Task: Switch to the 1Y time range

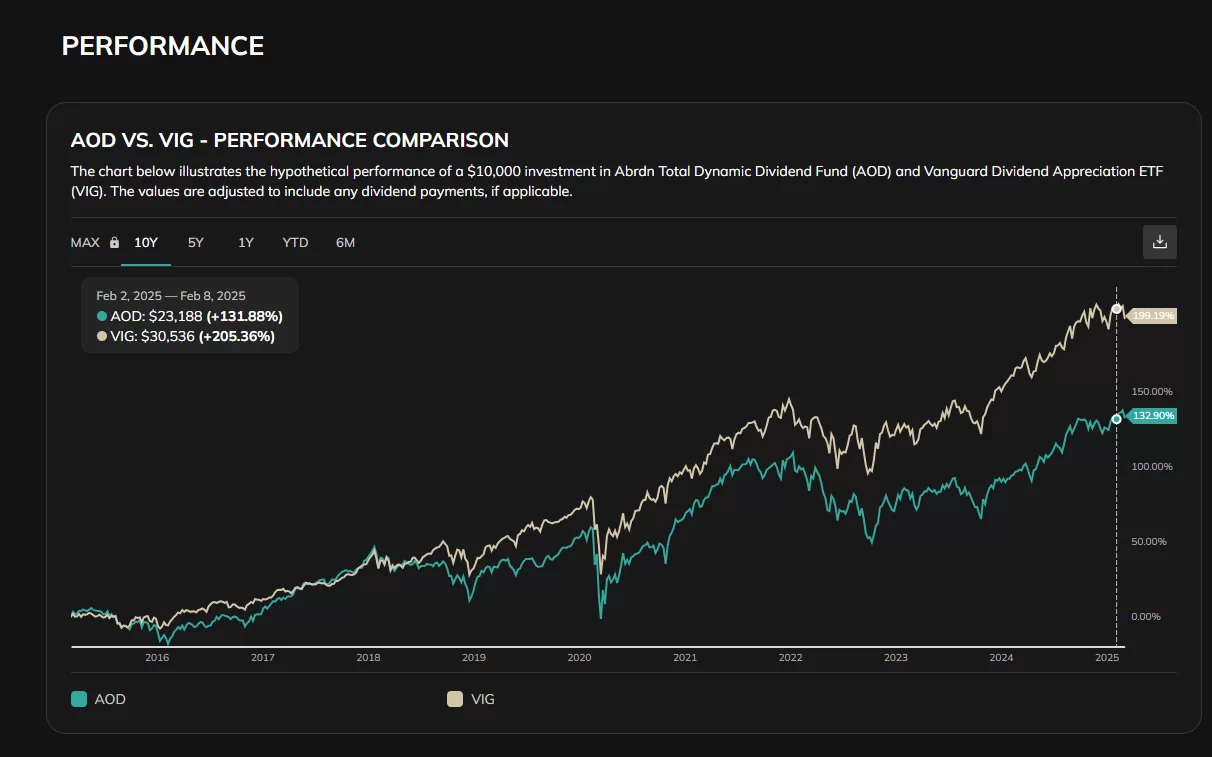Action: (246, 243)
